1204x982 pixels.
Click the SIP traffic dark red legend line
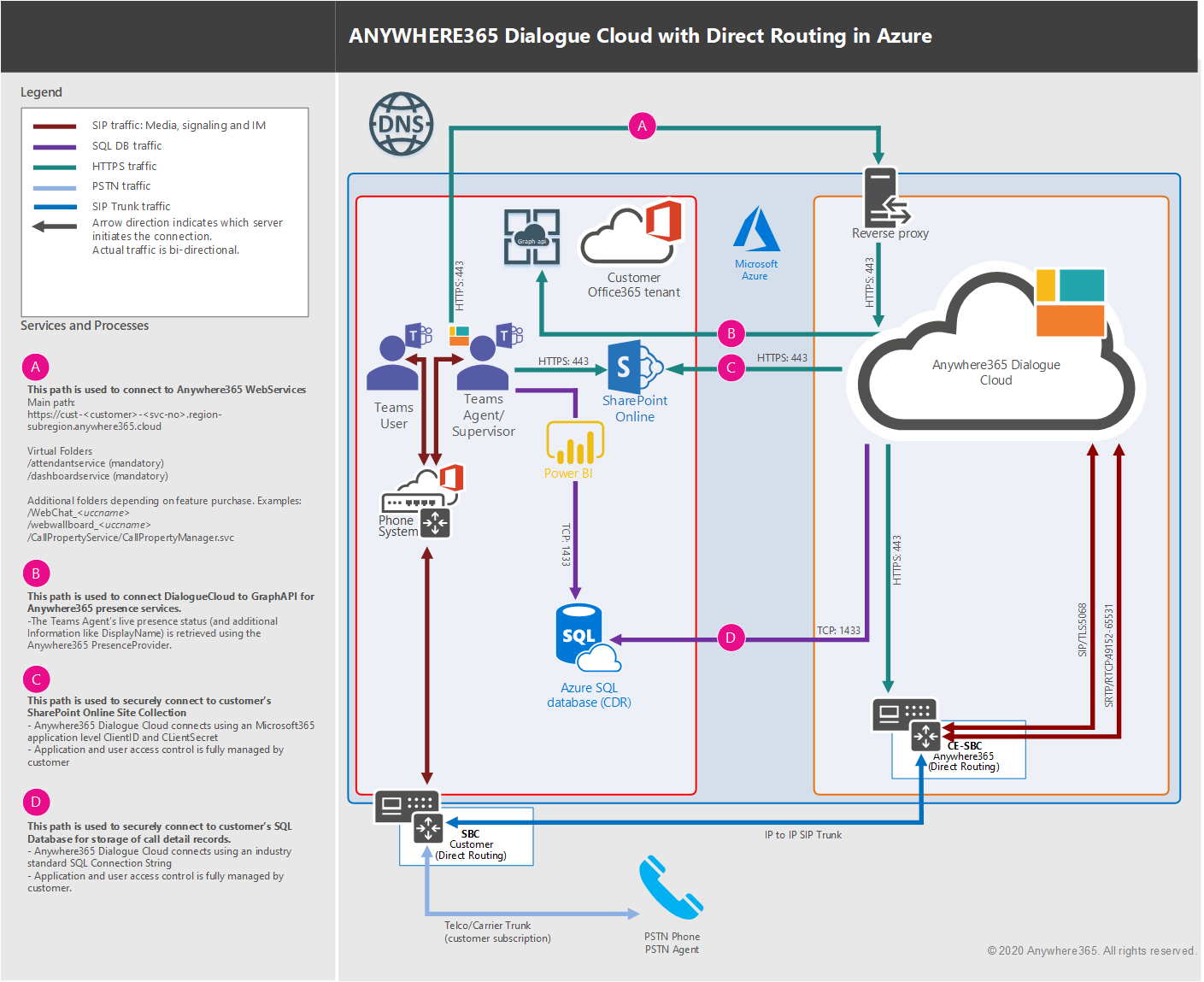pos(55,126)
